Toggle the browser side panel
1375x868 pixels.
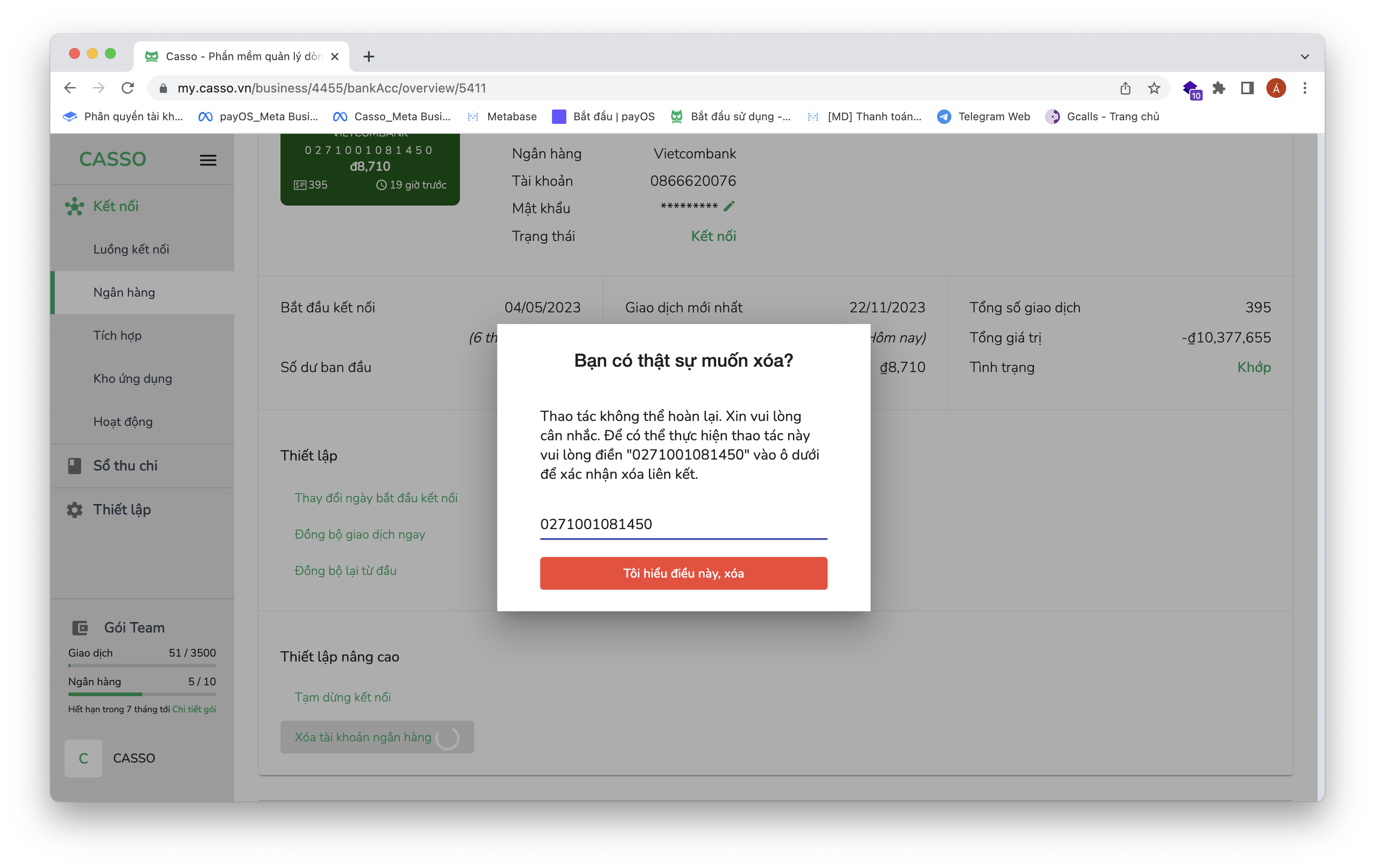pos(1247,88)
